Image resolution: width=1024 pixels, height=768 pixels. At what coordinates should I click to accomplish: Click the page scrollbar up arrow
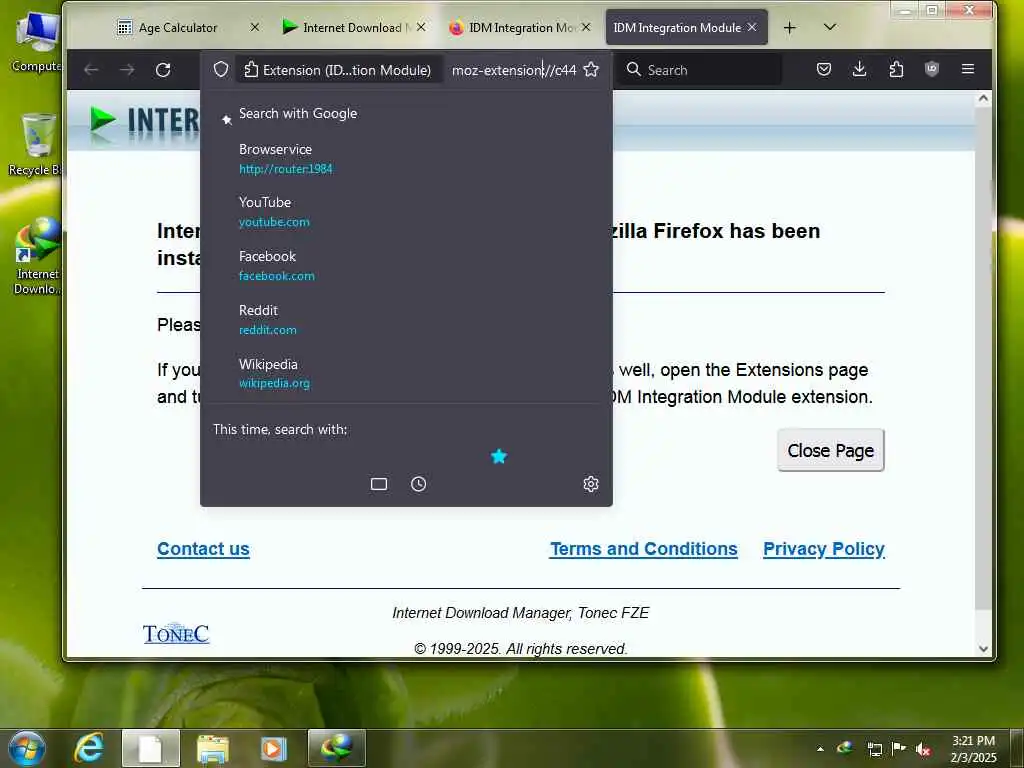983,99
